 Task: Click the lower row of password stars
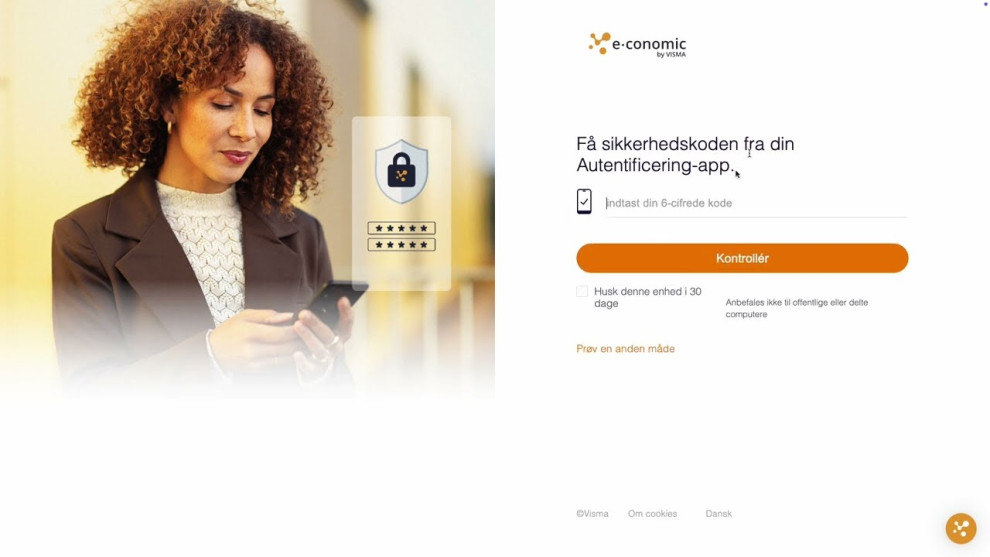click(402, 244)
